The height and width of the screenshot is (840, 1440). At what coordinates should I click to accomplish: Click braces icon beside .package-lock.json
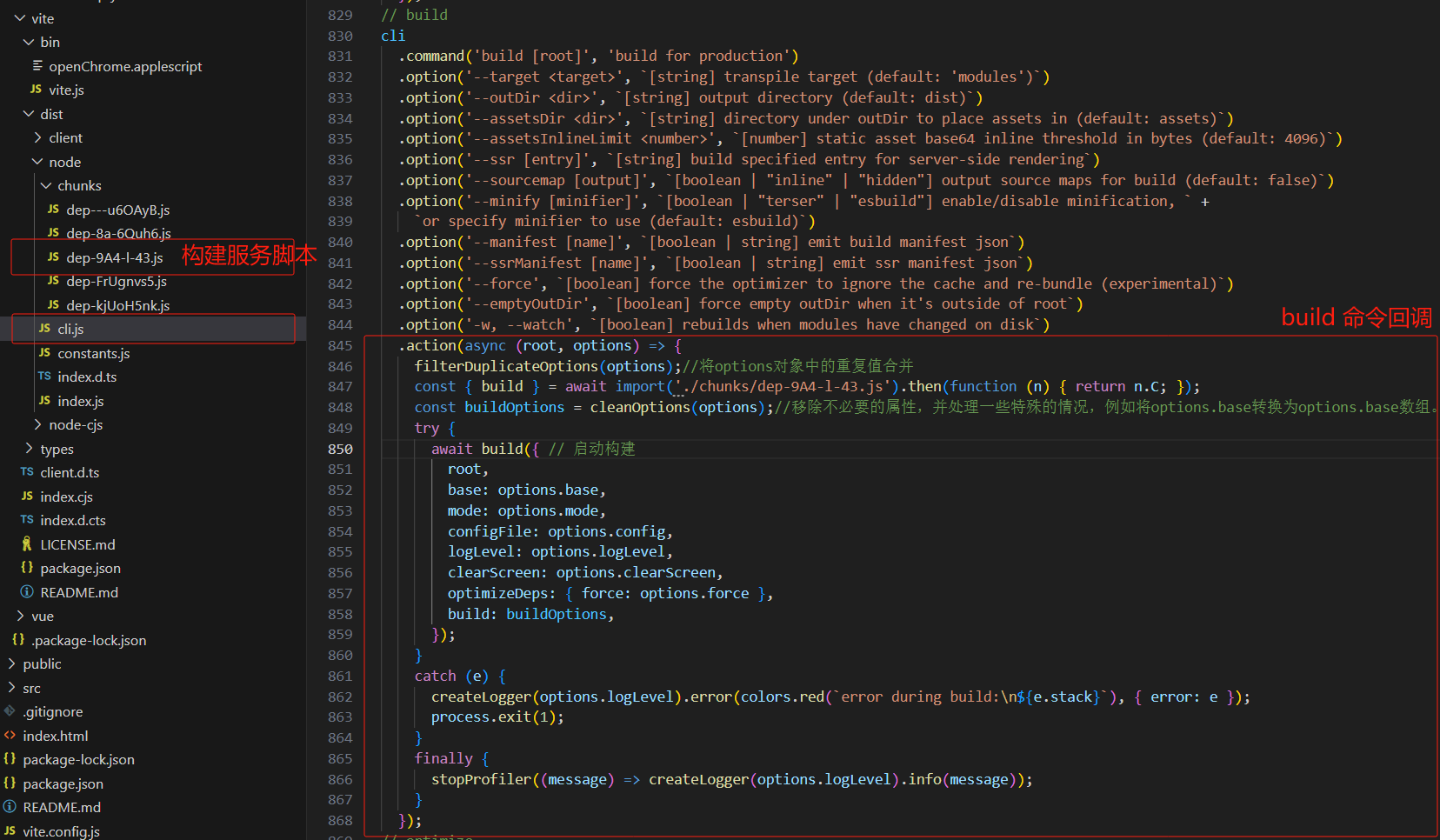click(18, 639)
